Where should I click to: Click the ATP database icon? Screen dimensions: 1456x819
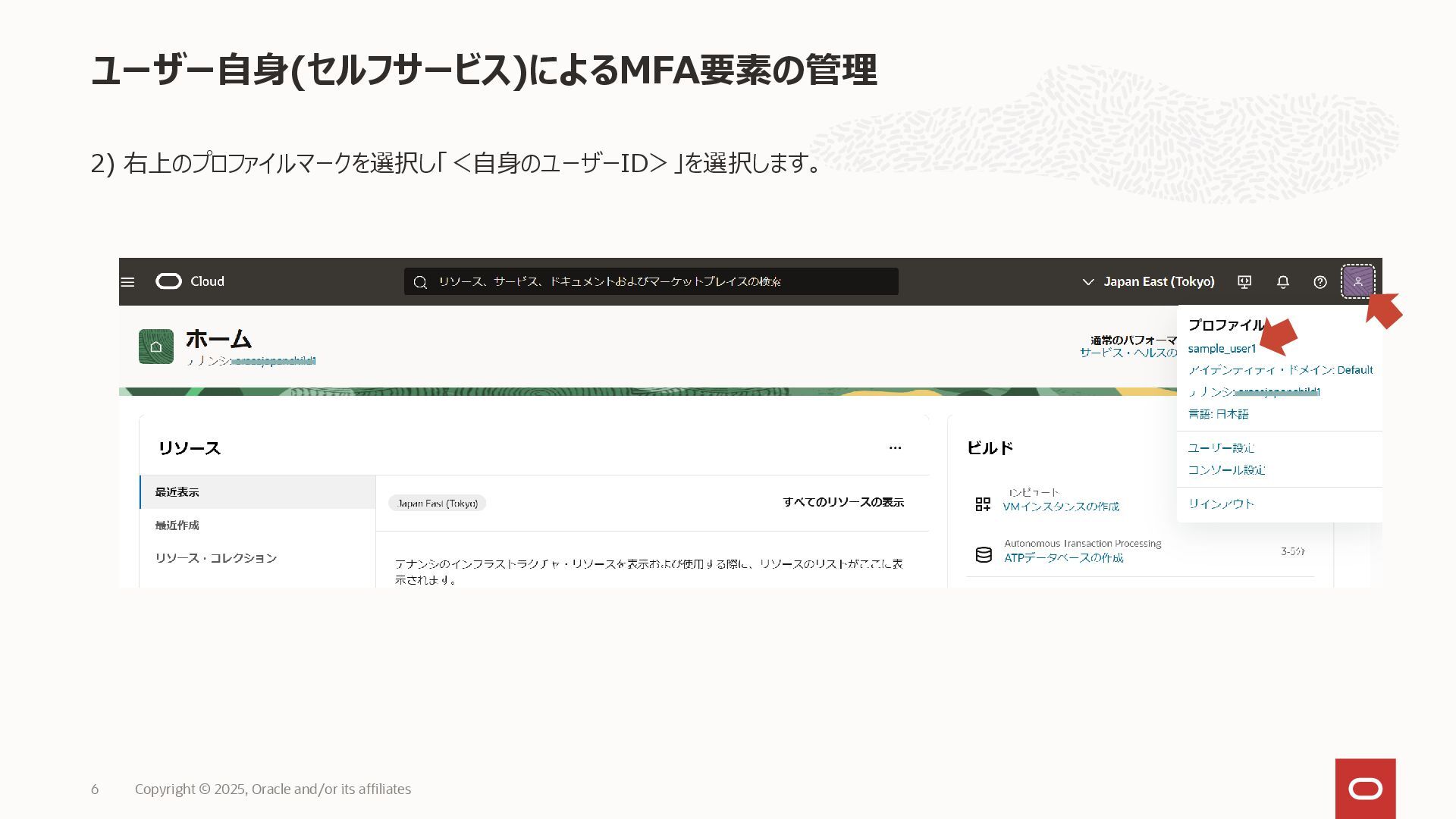pos(984,555)
